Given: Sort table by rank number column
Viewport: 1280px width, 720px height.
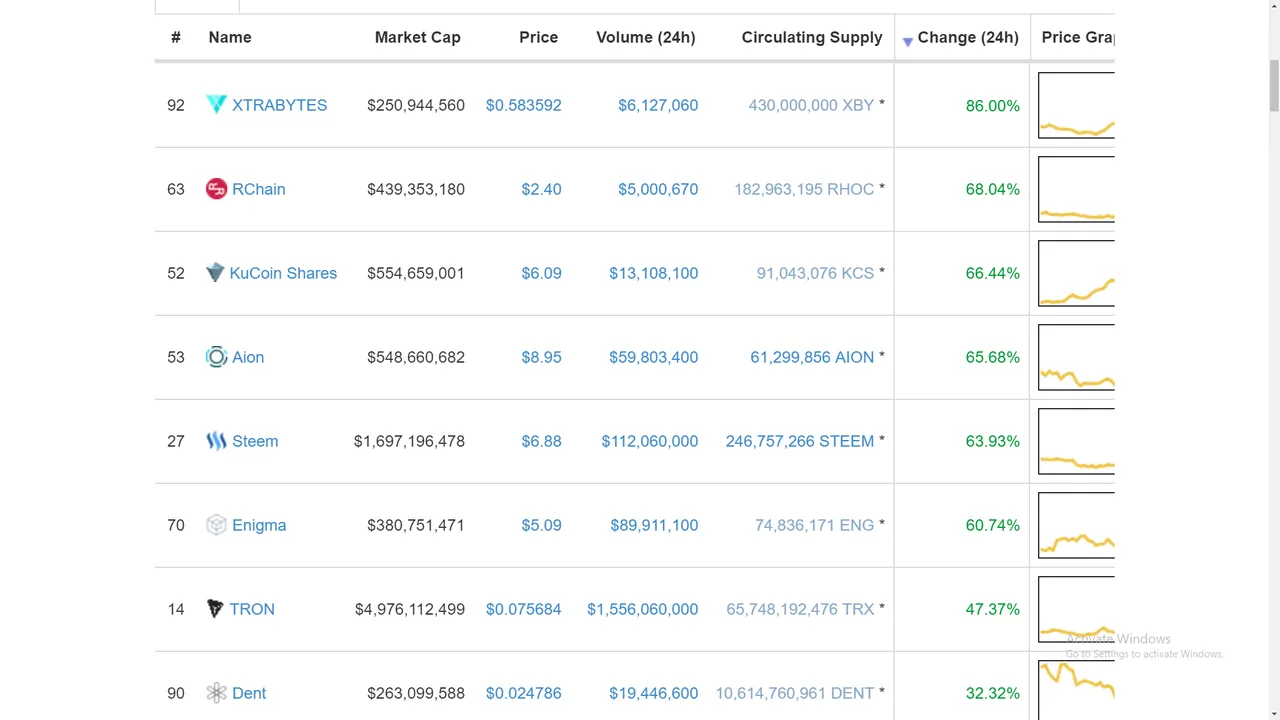Looking at the screenshot, I should (176, 37).
